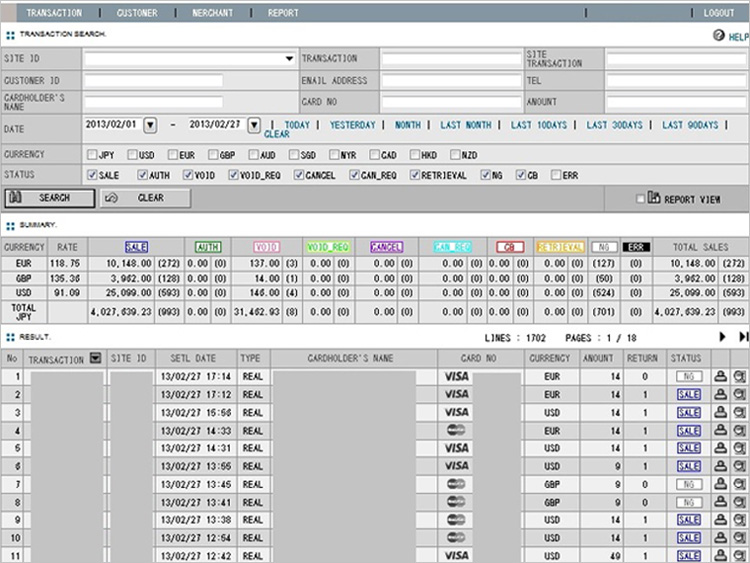Click the print icon in row 7
750x563 pixels.
point(718,484)
